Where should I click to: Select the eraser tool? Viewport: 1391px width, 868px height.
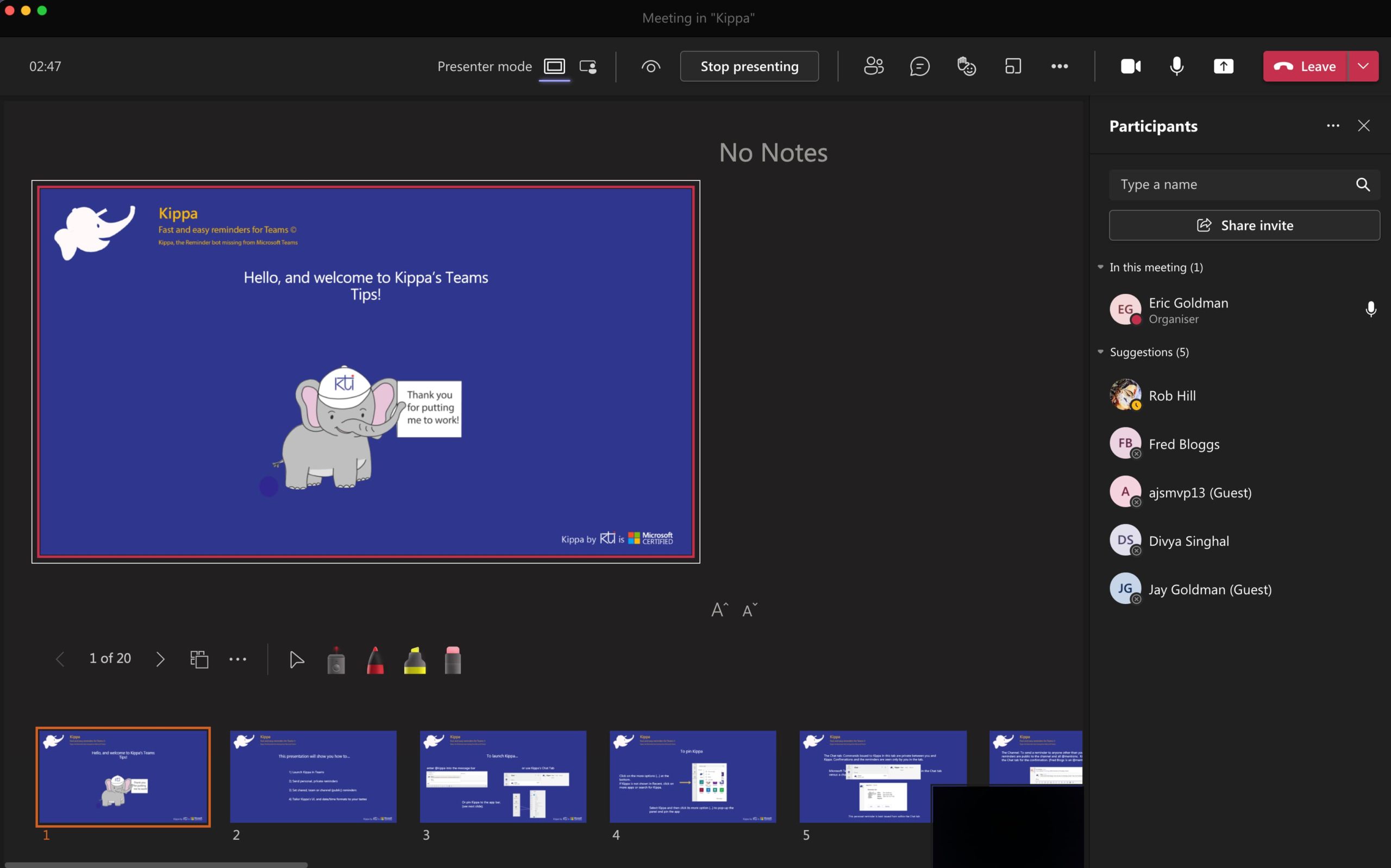(x=453, y=660)
